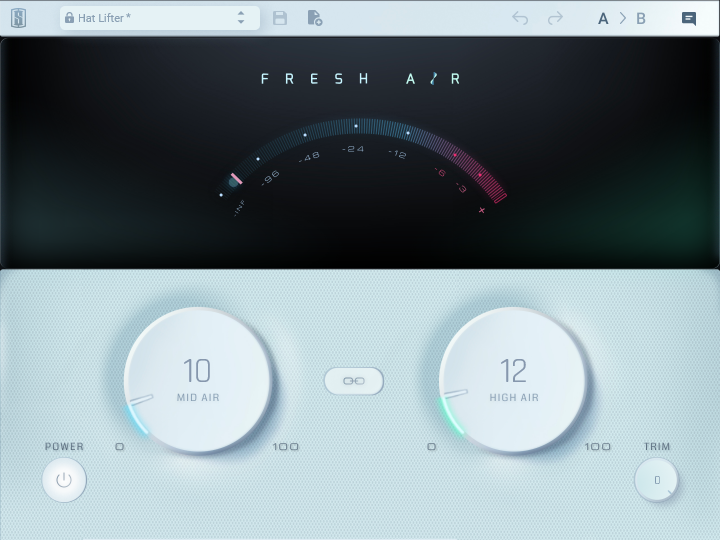Click the FRESH AIR title

coord(360,79)
